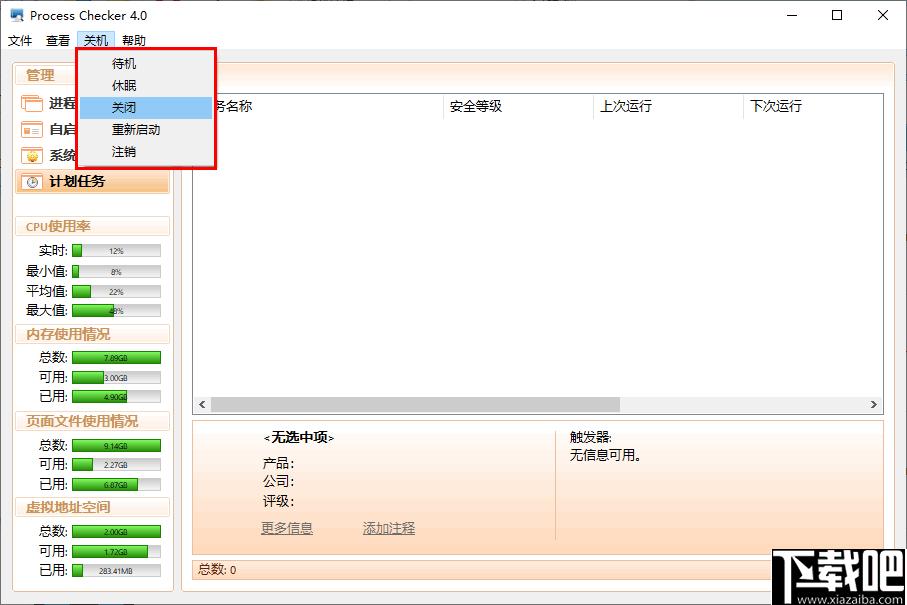This screenshot has width=907, height=605.
Task: Click the horizontal scrollbar left arrow
Action: pos(202,404)
